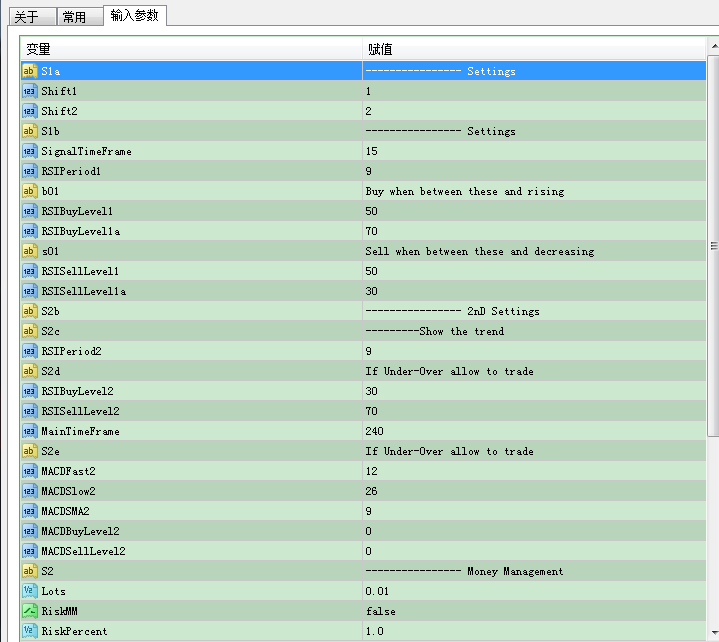Image resolution: width=719 pixels, height=642 pixels.
Task: Select the MainTimeFrame value '240'
Action: pos(534,431)
